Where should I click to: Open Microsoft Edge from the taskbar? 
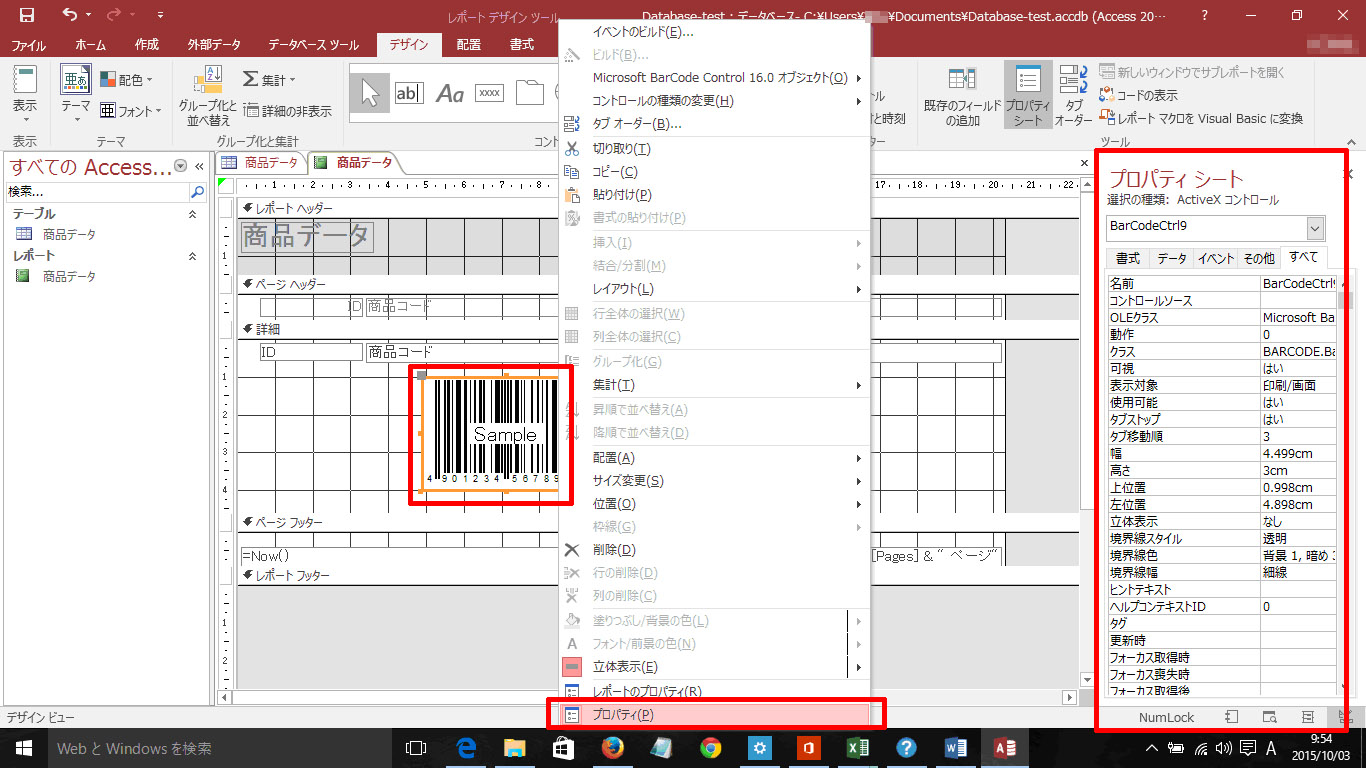coord(465,747)
